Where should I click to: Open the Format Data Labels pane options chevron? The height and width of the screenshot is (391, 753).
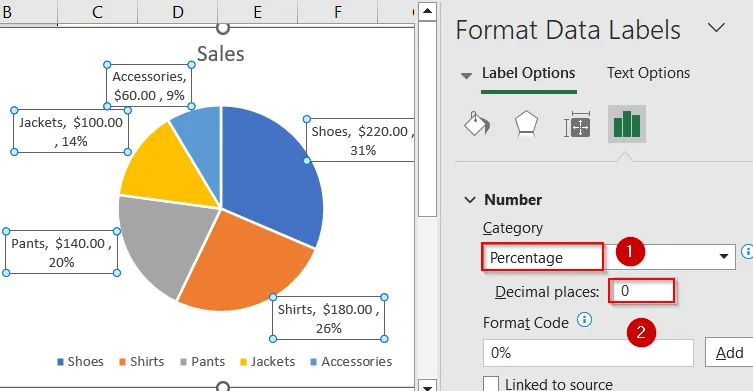[x=716, y=27]
